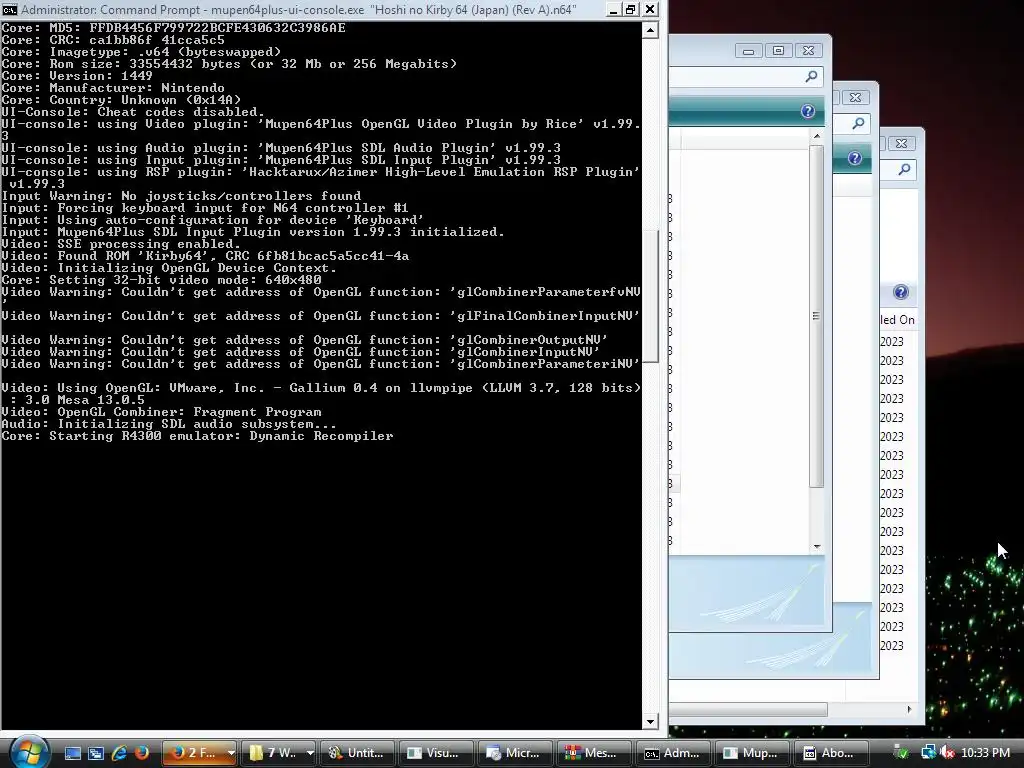This screenshot has width=1024, height=768.
Task: Click the Show Desktop quick launch icon
Action: click(72, 753)
